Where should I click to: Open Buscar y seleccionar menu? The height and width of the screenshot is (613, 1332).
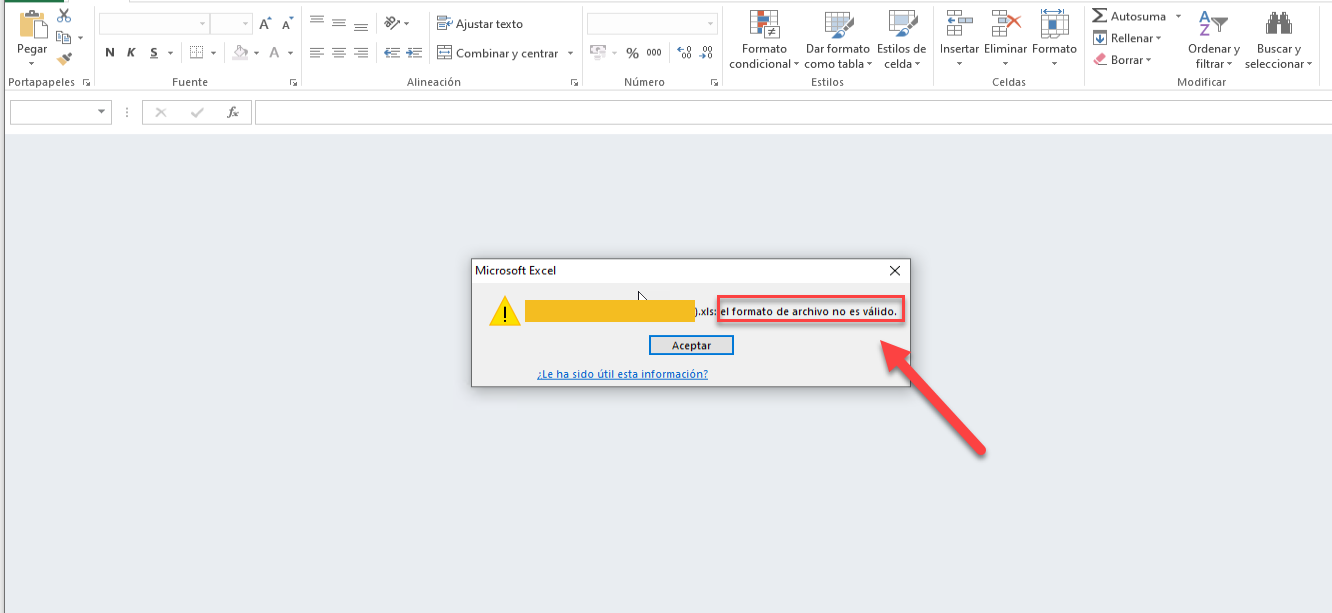(1279, 41)
